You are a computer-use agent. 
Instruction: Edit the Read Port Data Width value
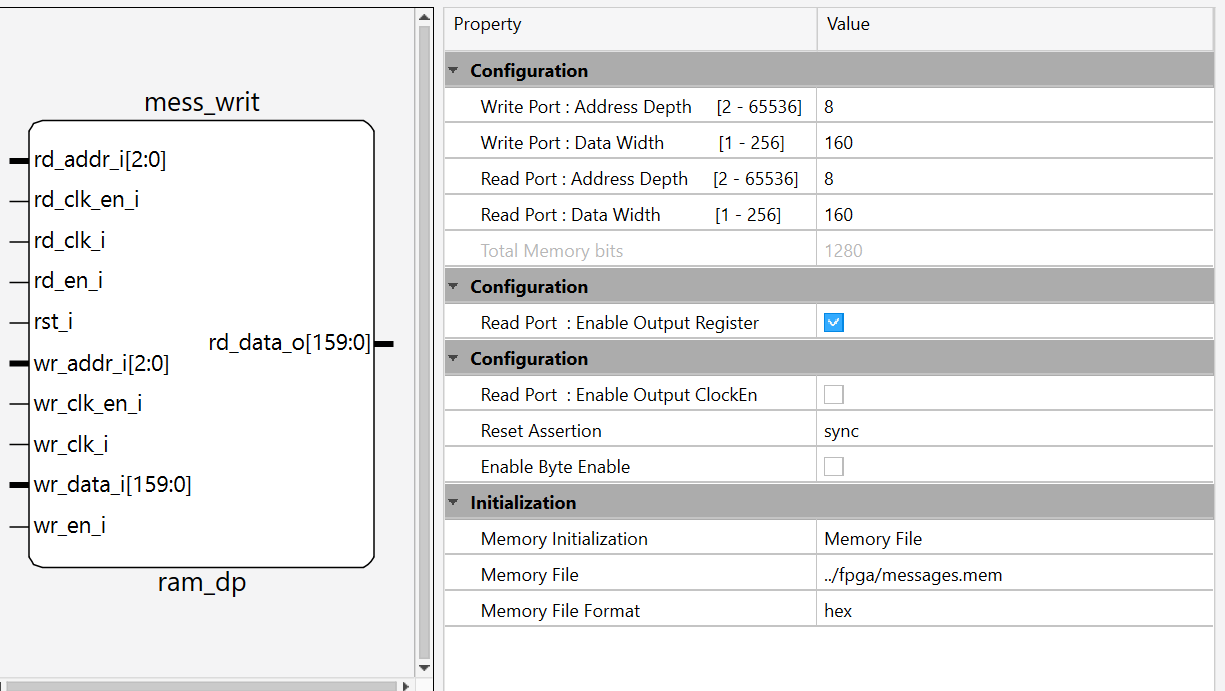[1014, 215]
